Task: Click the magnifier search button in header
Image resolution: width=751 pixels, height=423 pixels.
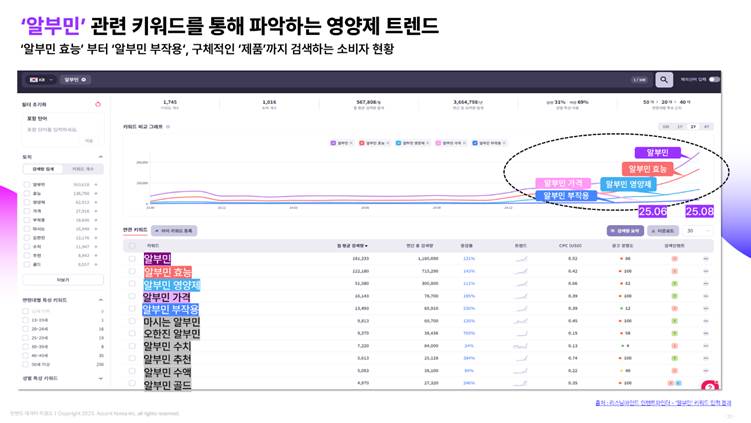Action: click(664, 80)
